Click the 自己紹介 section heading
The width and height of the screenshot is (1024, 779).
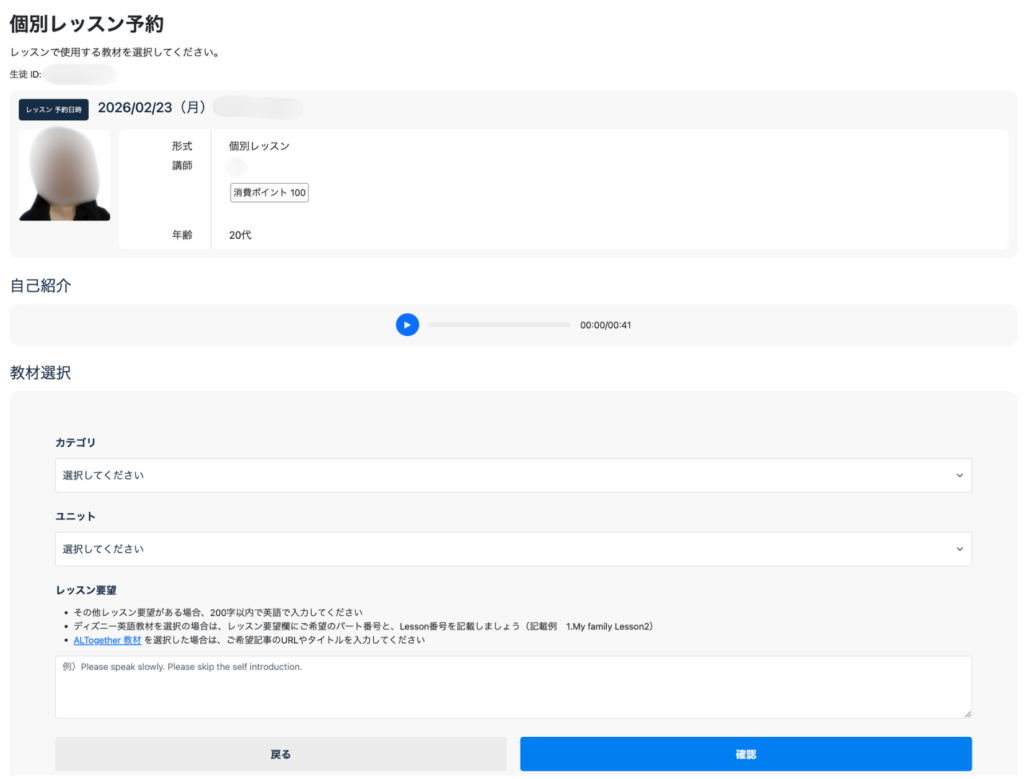coord(40,285)
